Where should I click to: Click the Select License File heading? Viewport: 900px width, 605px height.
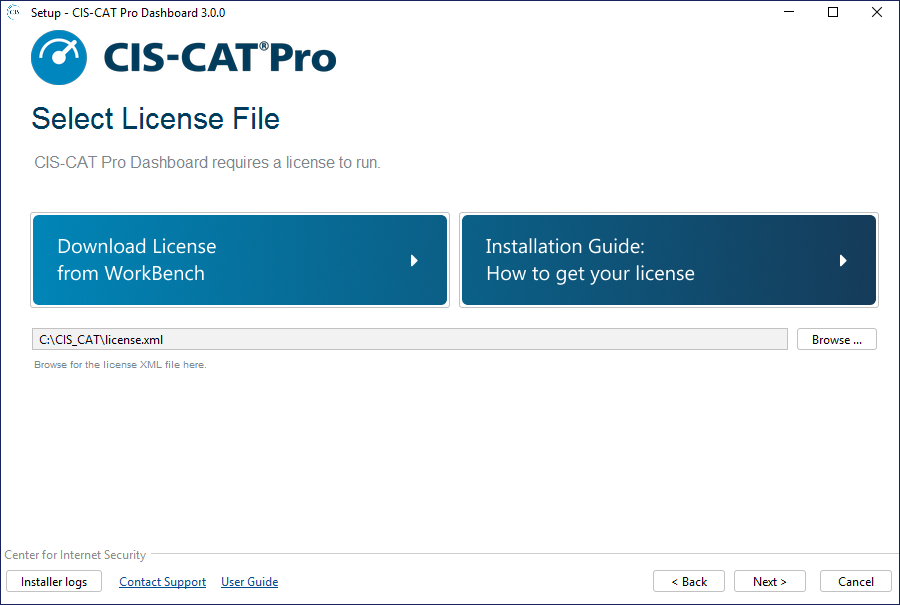[155, 119]
